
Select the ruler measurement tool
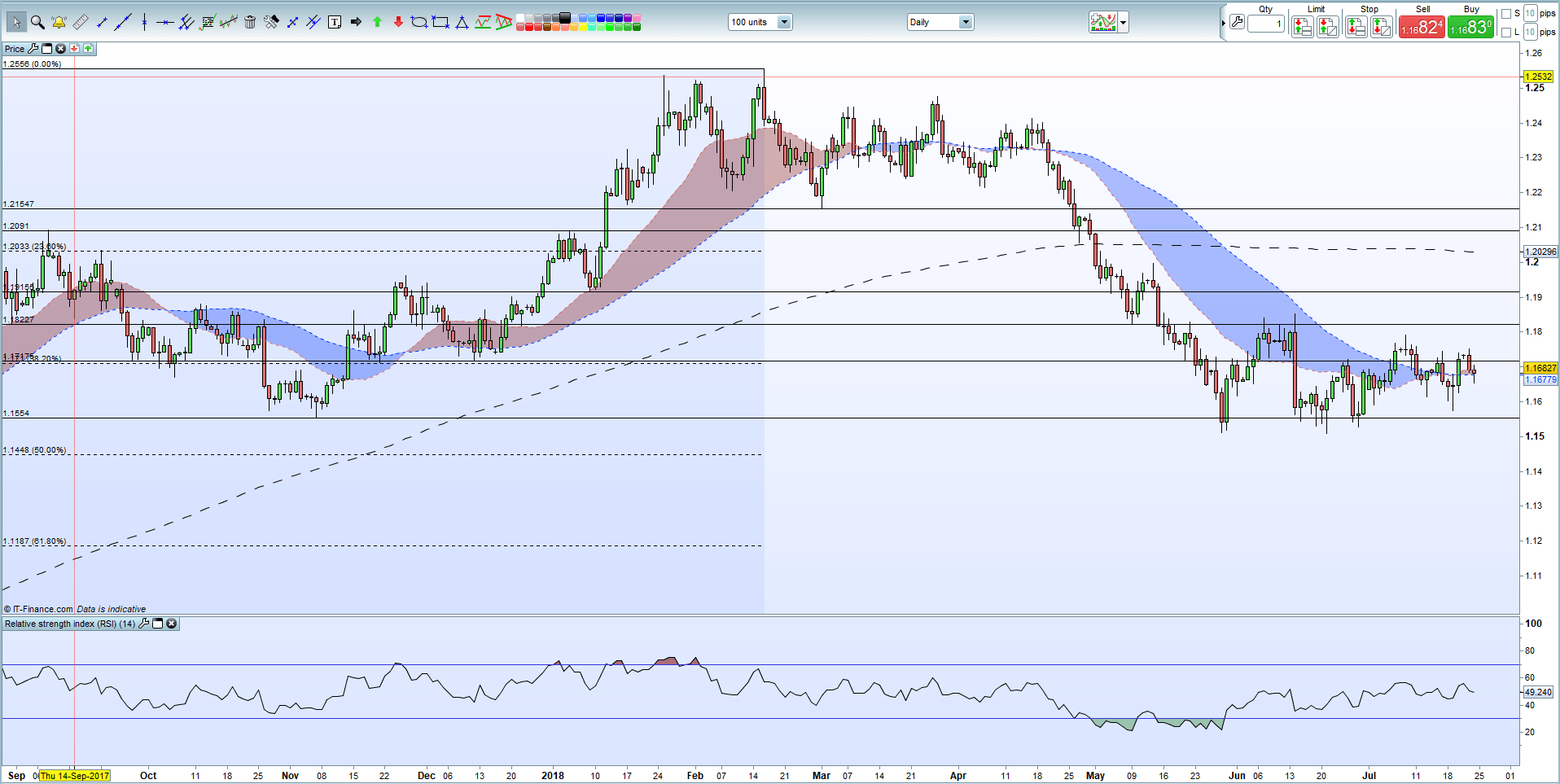point(81,22)
